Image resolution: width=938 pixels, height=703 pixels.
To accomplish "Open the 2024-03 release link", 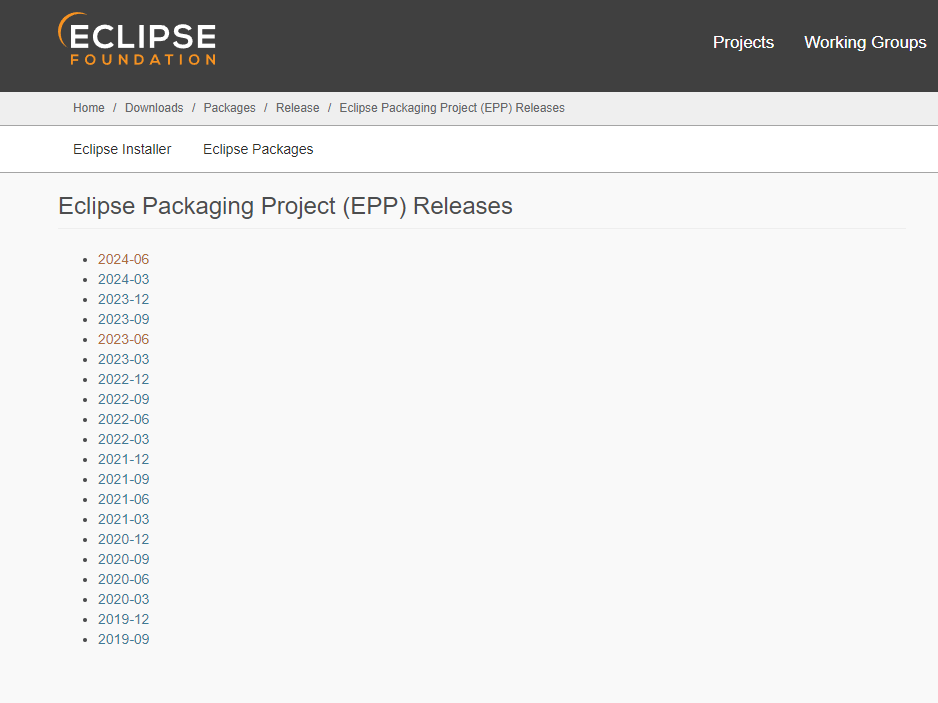I will click(123, 279).
